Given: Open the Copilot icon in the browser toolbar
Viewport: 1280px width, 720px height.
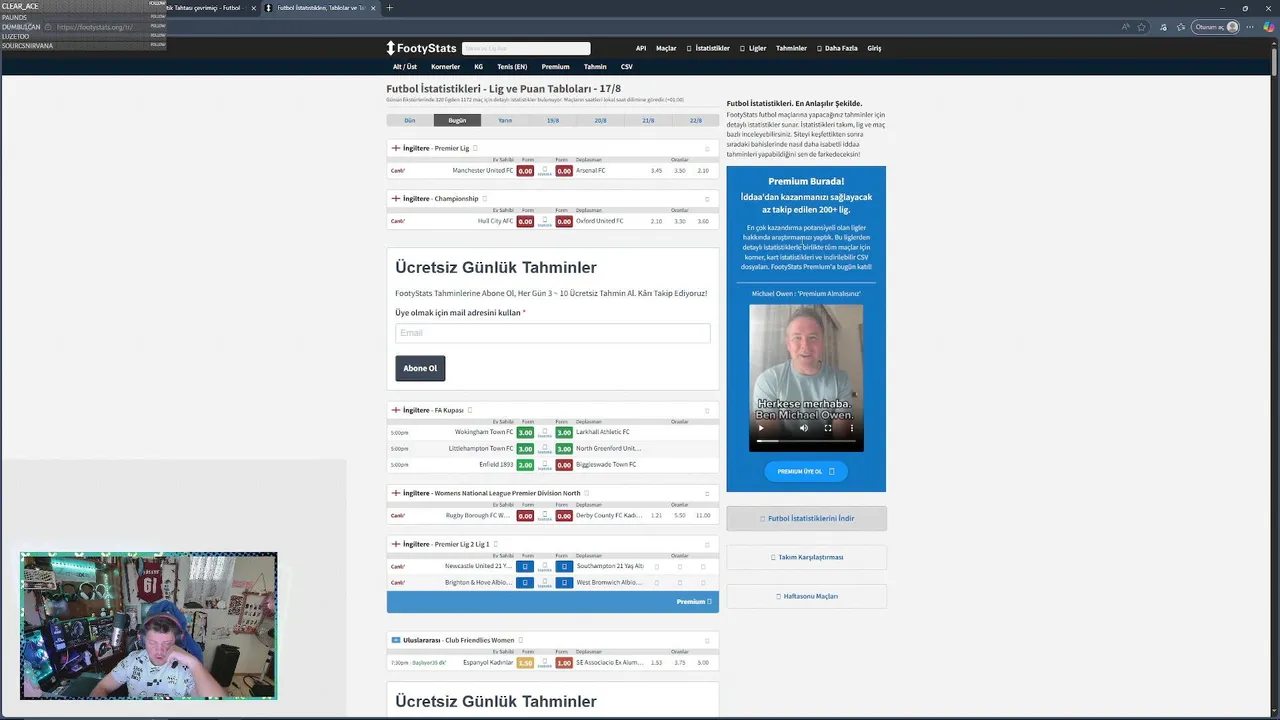Looking at the screenshot, I should coord(1268,27).
